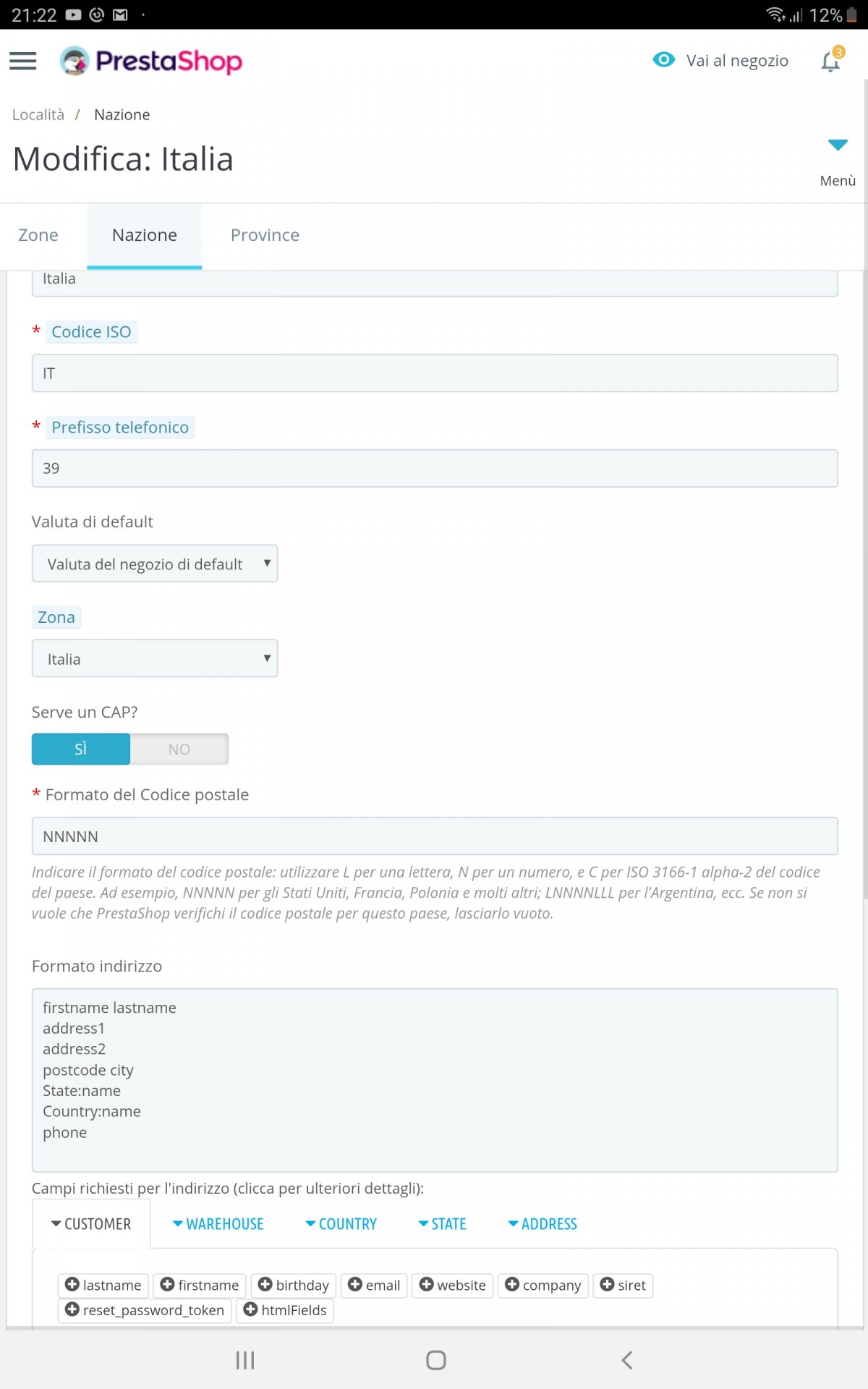Add the birthday field via plus icon
This screenshot has height=1389, width=868.
pos(265,1285)
